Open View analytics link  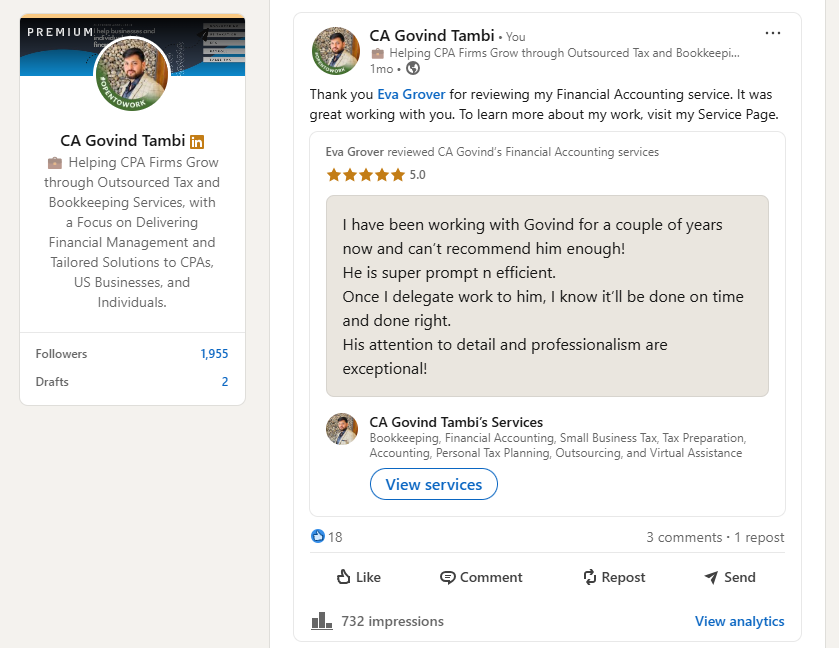coord(739,621)
